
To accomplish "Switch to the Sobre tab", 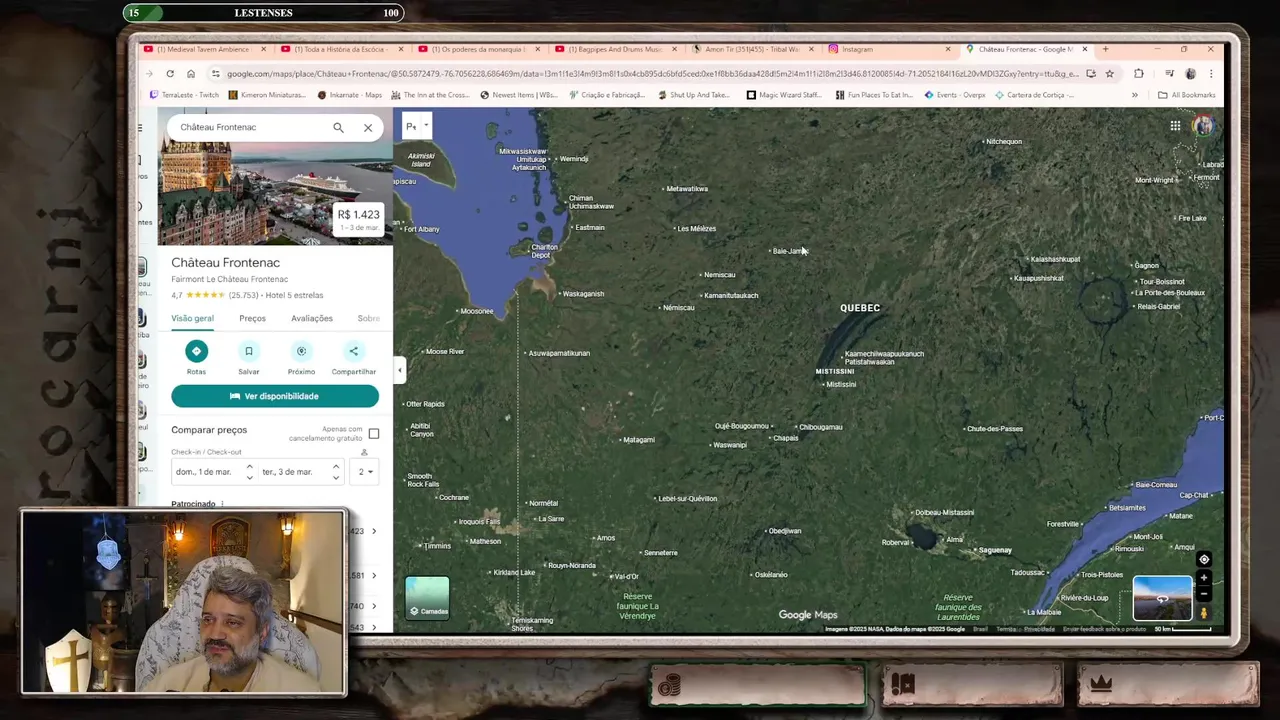I will click(x=368, y=318).
